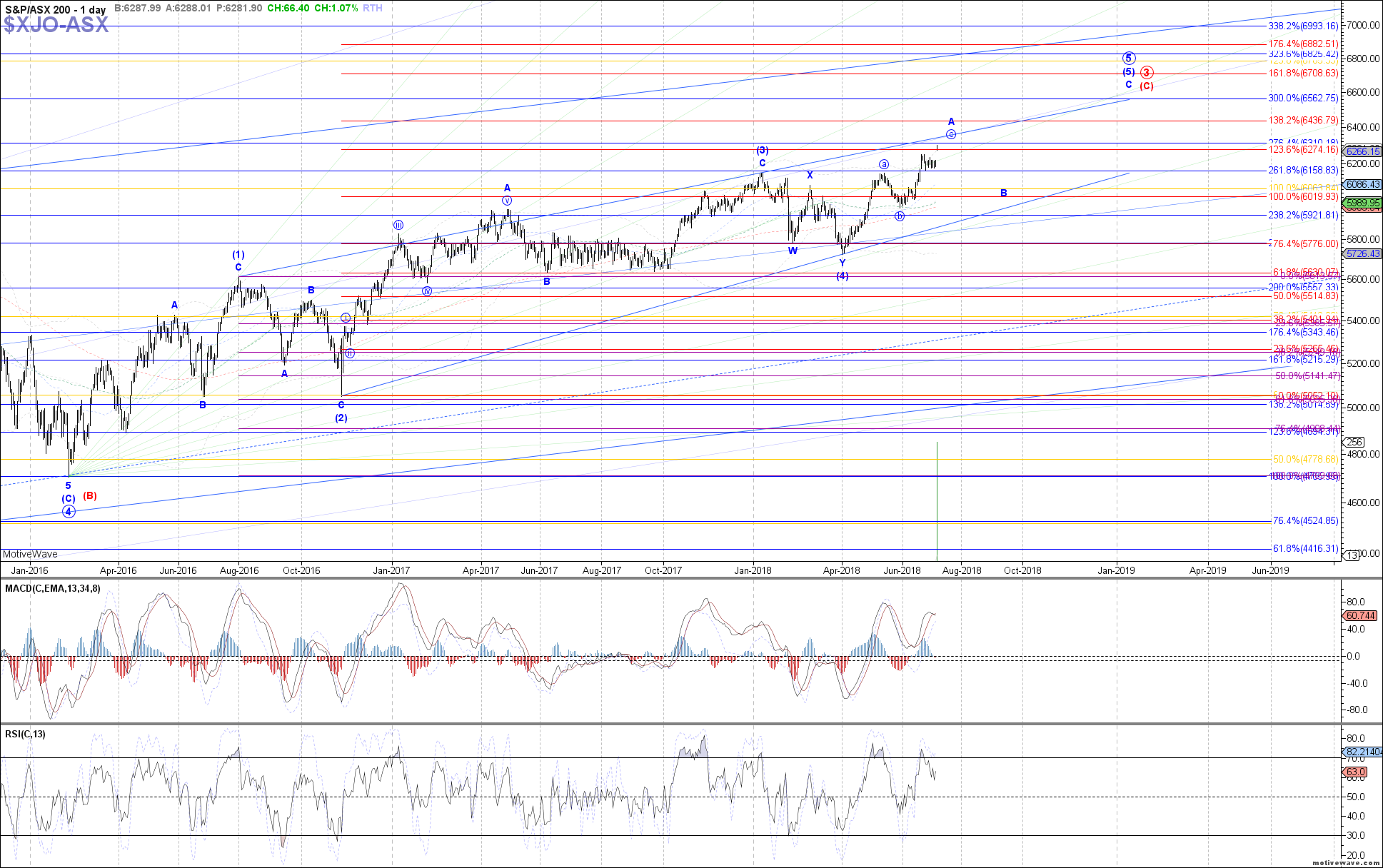1383x868 pixels.
Task: Click the Aug-2018 date on time axis
Action: (x=962, y=570)
